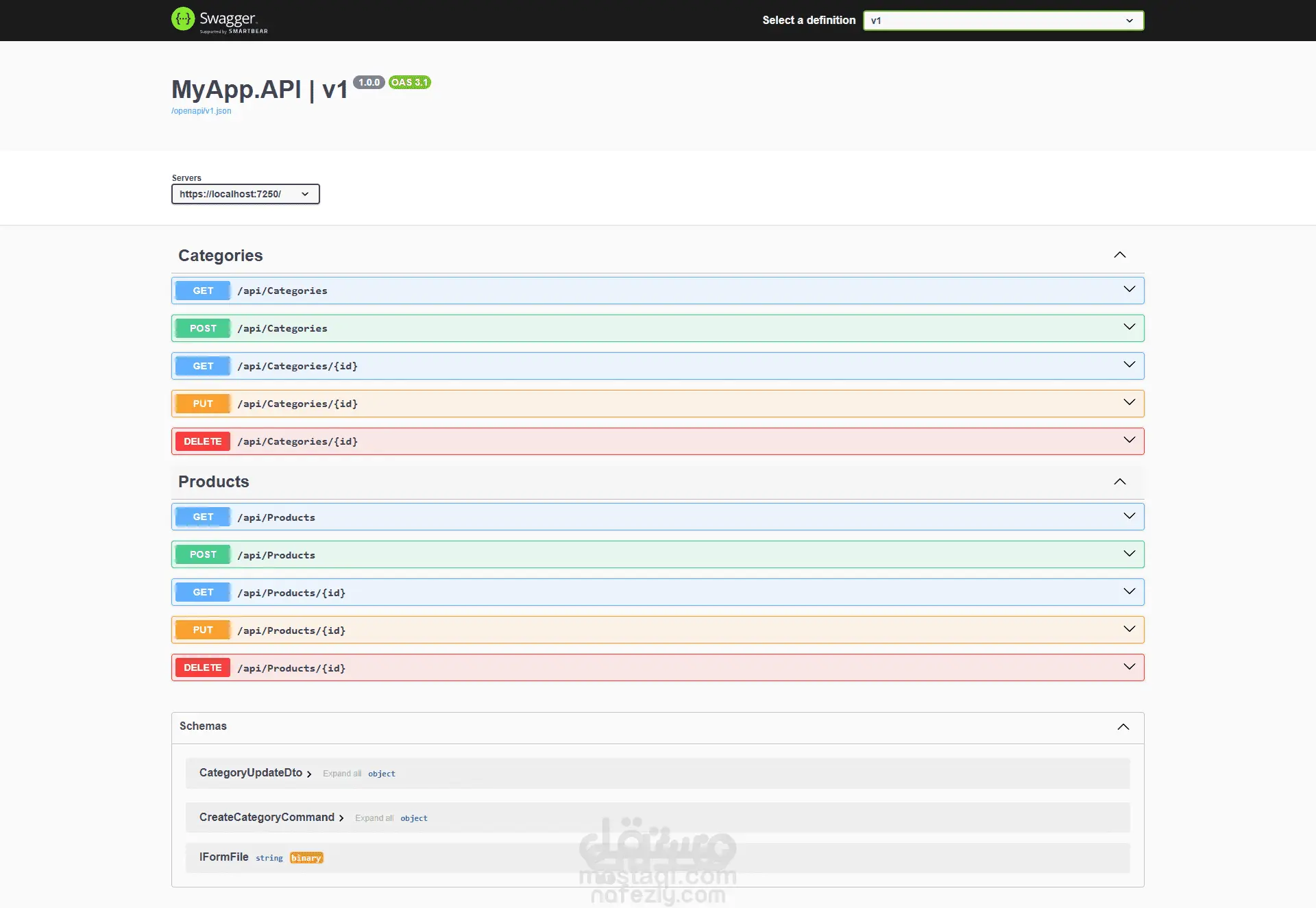This screenshot has width=1316, height=908.
Task: Expand DELETE /api/Products/{id} chevron icon
Action: coord(1129,667)
